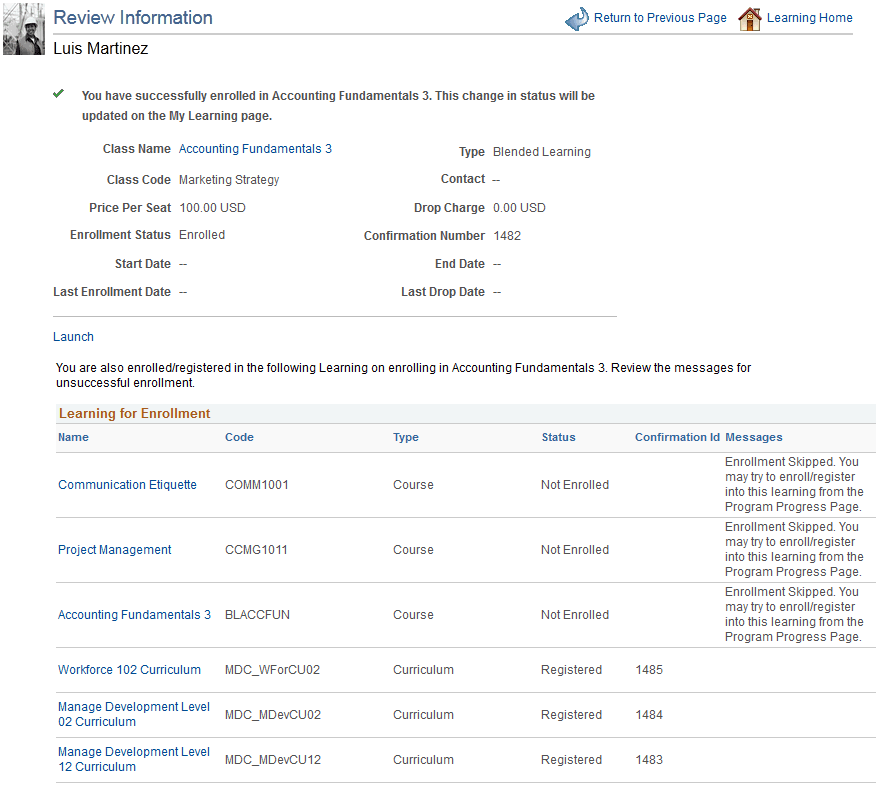Select the Accounting Fundamentals 3 row link in the enrollment table
This screenshot has width=880, height=789.
pyautogui.click(x=134, y=614)
